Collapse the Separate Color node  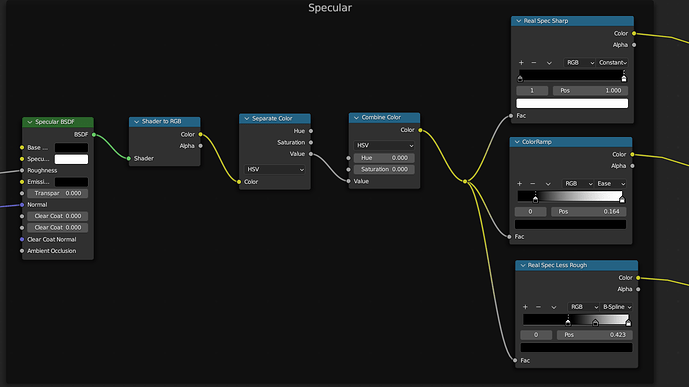point(247,119)
